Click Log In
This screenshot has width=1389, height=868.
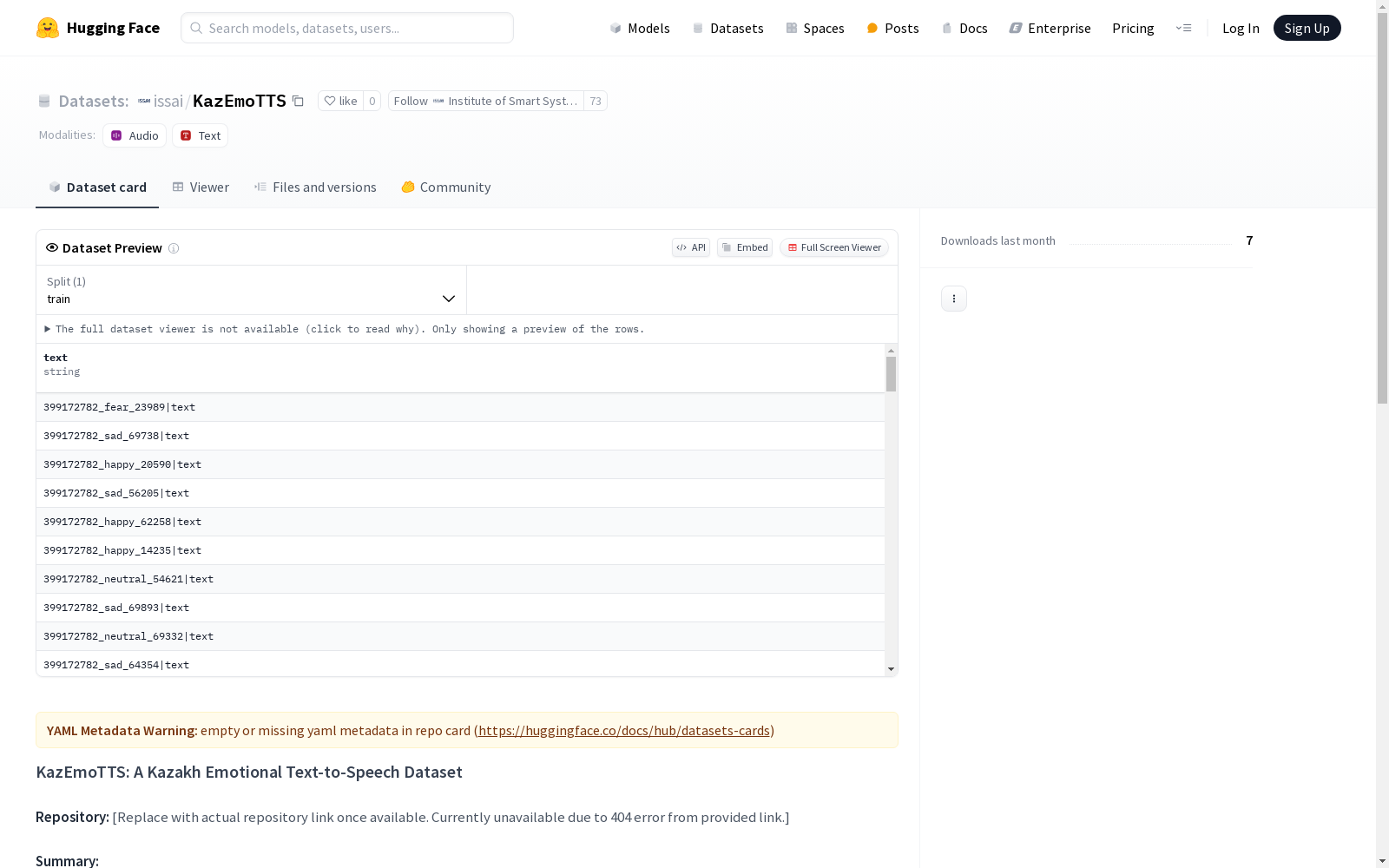(1241, 28)
